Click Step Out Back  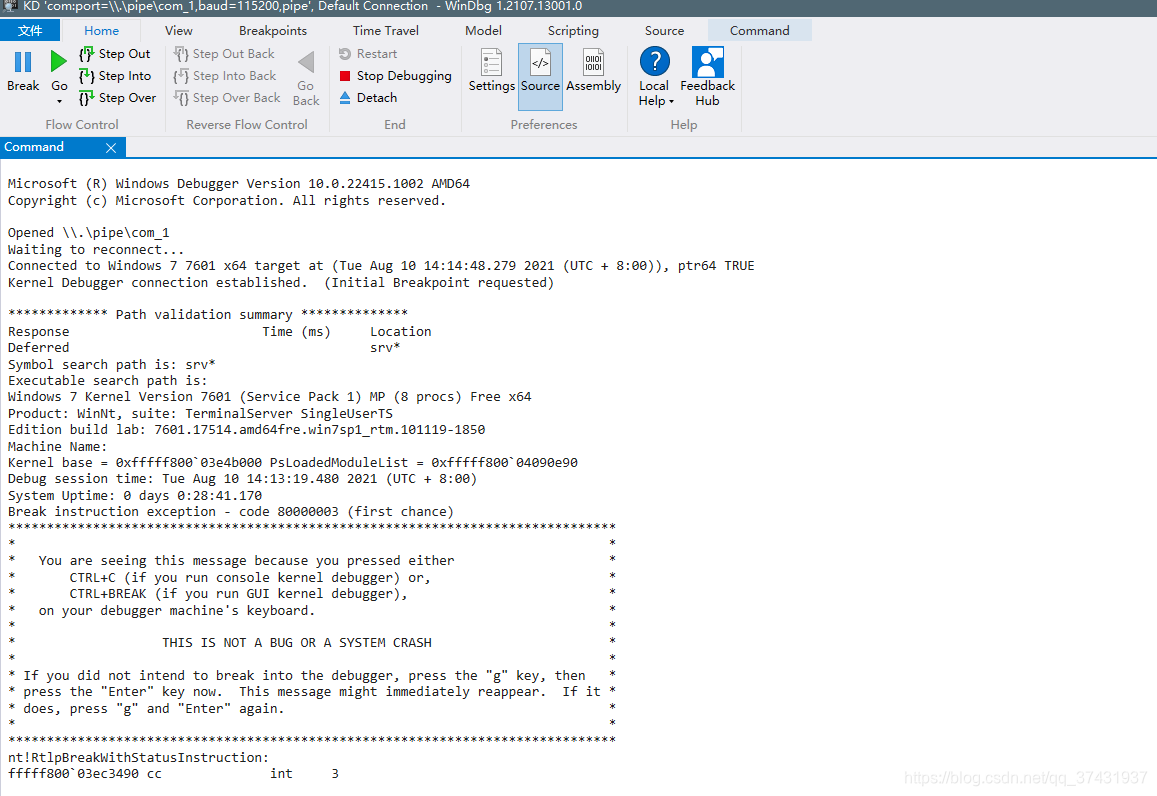pyautogui.click(x=224, y=54)
